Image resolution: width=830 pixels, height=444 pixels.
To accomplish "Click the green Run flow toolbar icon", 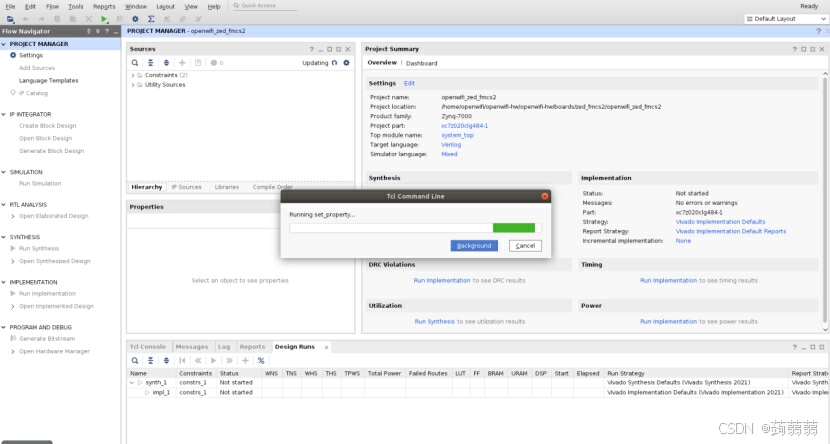I will pos(104,19).
